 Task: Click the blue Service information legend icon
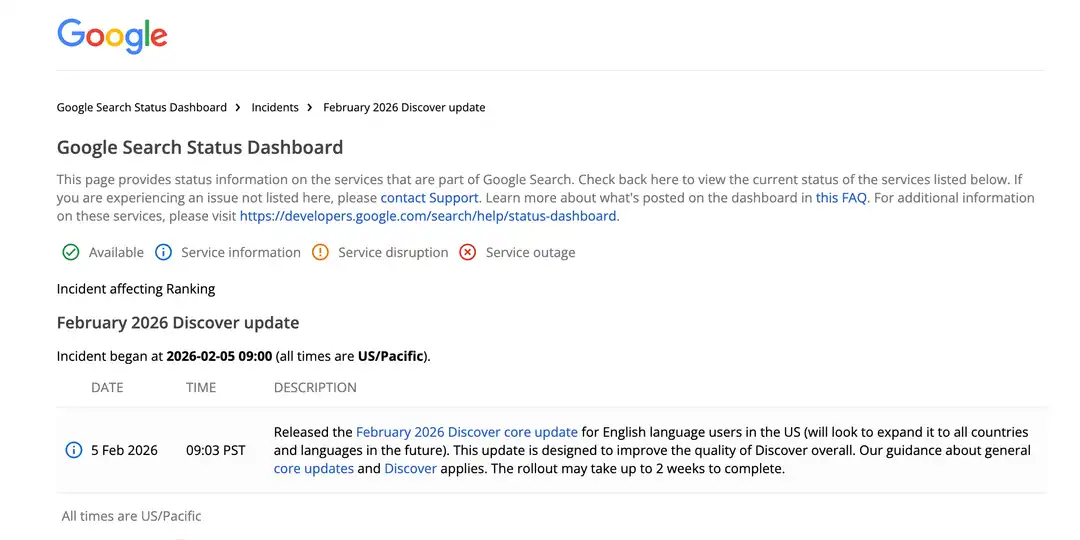165,252
